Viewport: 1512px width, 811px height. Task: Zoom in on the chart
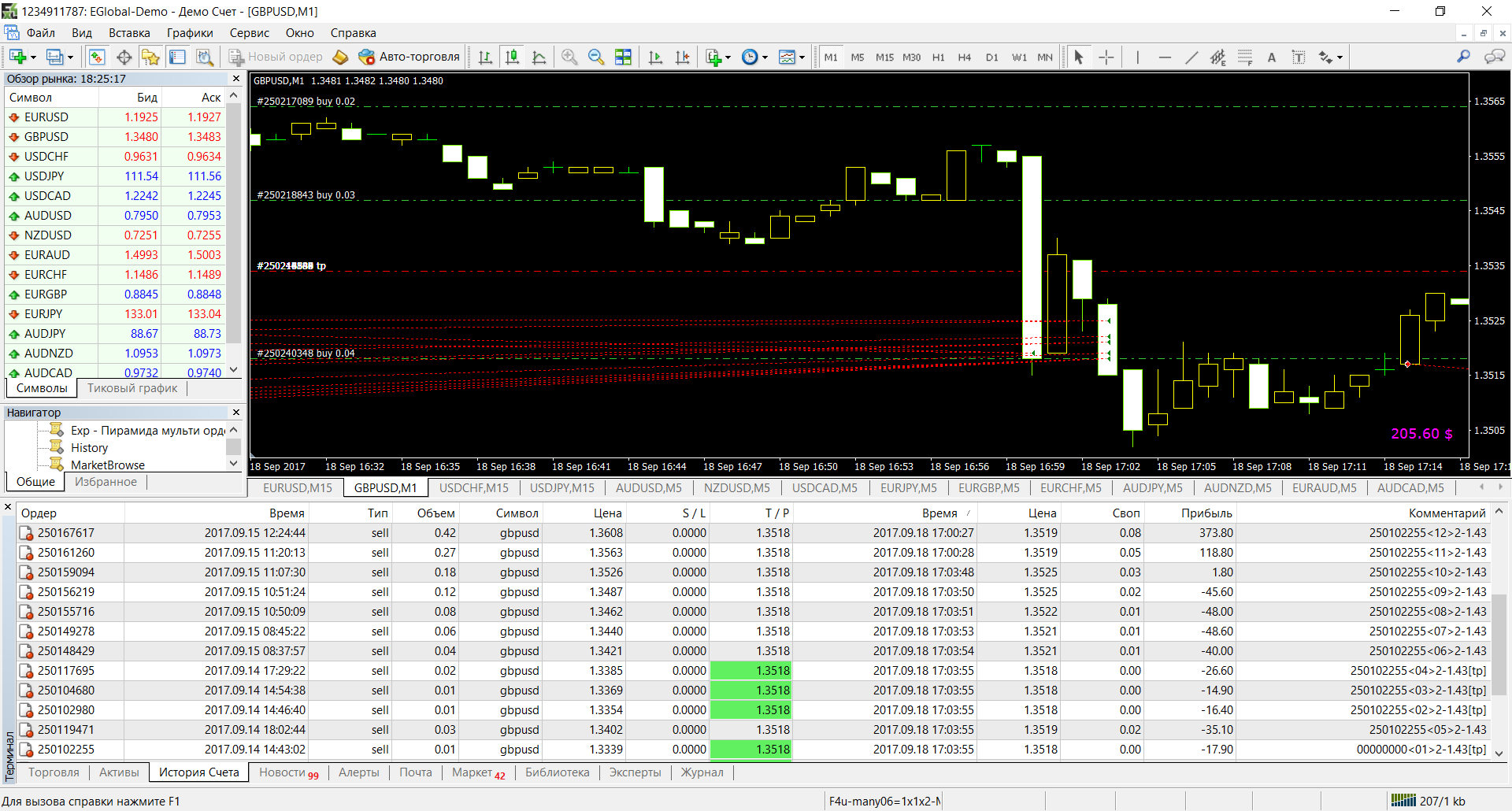coord(569,57)
